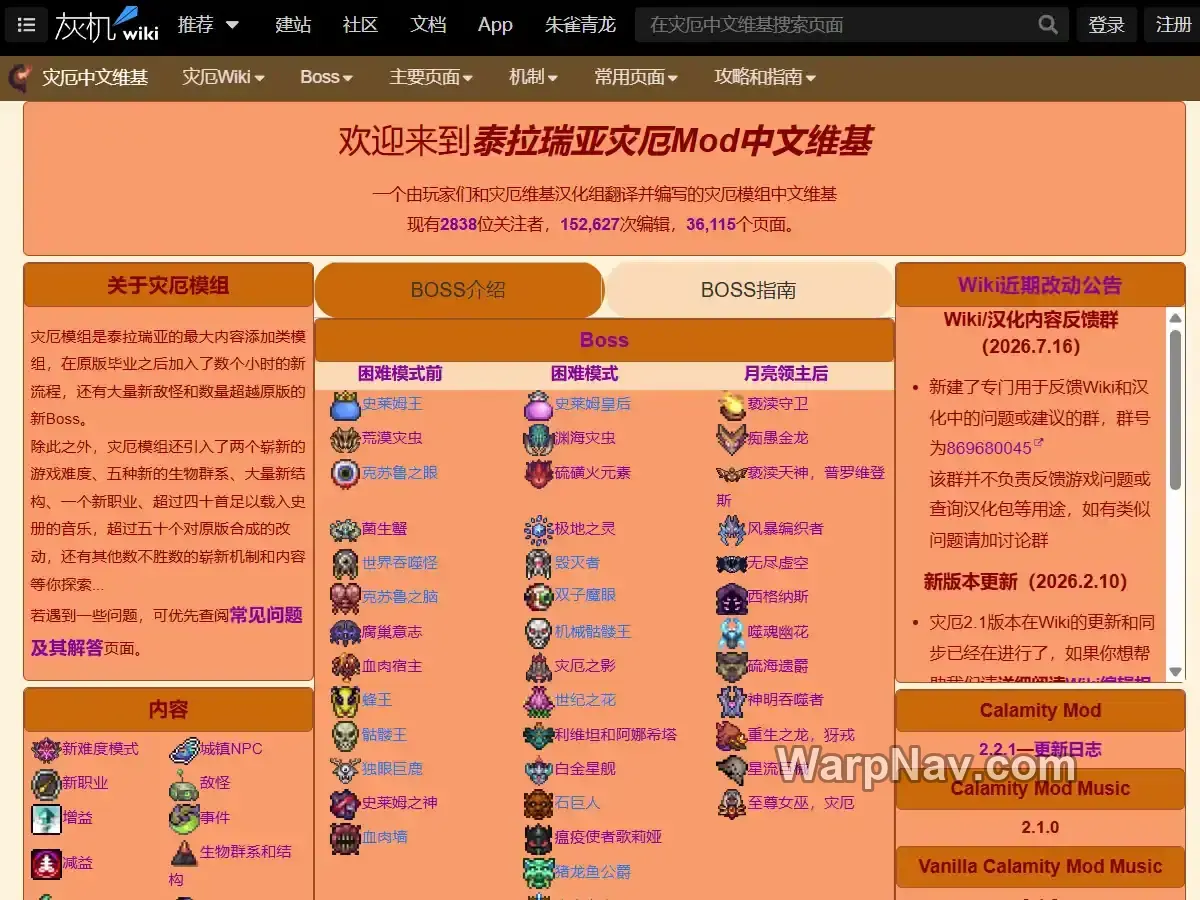Click the 关于灾厄模组 panel heading
Screen dimensions: 1200x900
coord(168,285)
